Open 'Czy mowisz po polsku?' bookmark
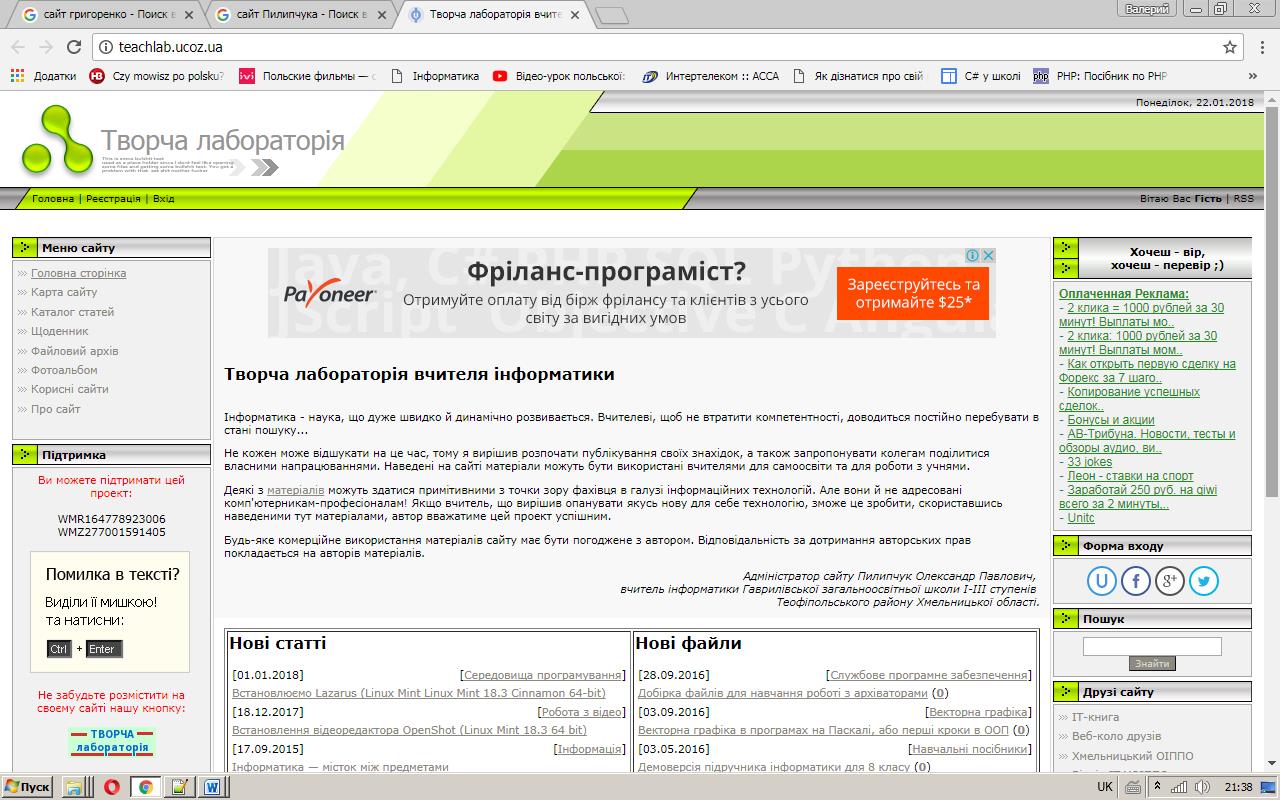This screenshot has height=800, width=1280. pyautogui.click(x=157, y=76)
